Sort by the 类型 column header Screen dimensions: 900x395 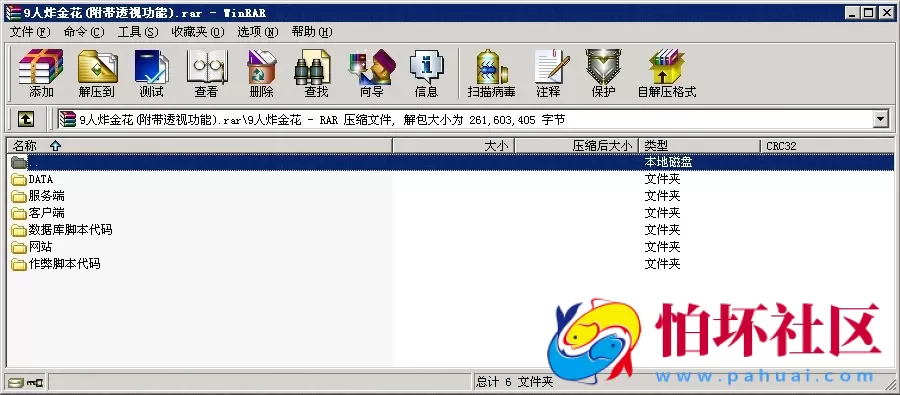tap(700, 146)
